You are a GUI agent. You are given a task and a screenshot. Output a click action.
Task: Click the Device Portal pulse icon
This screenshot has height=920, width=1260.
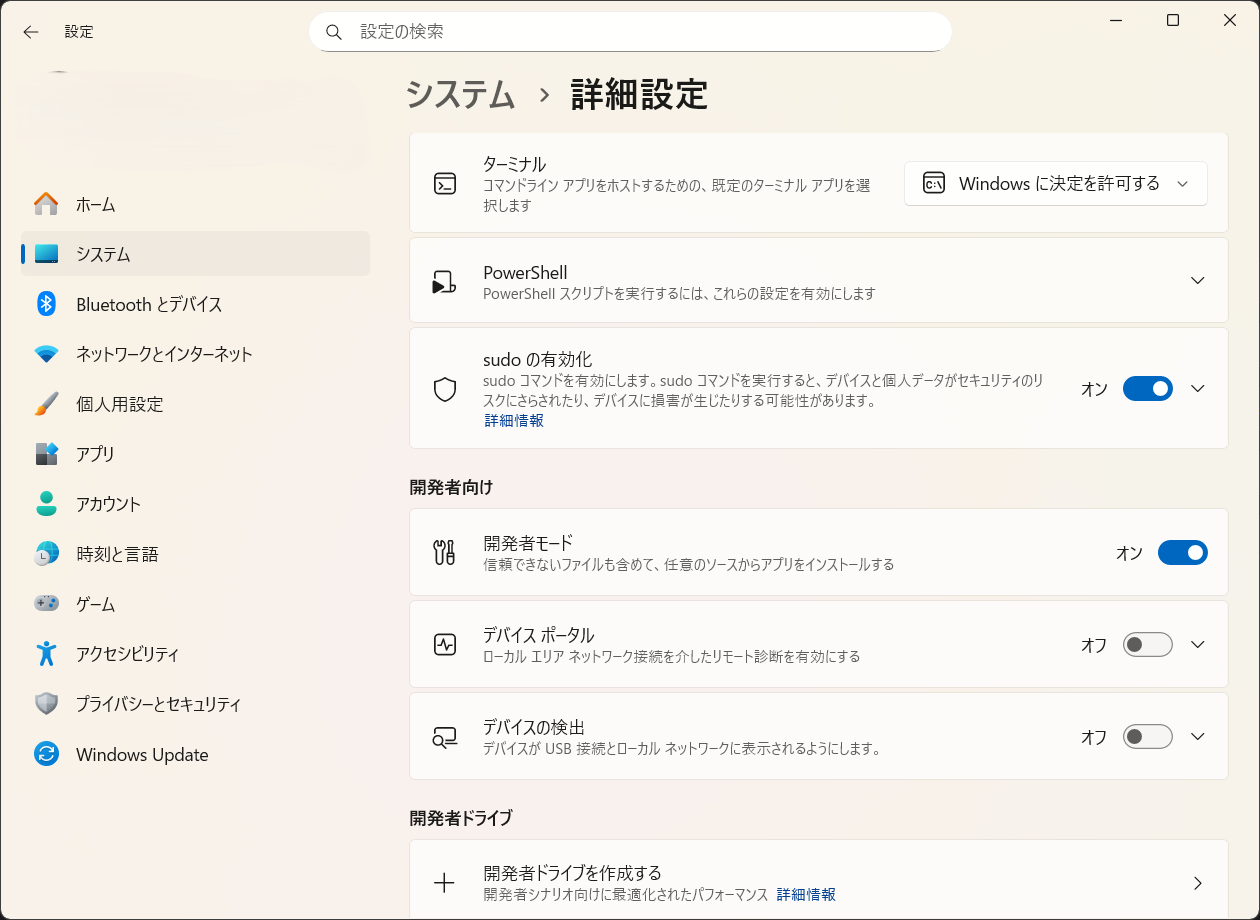tap(445, 644)
